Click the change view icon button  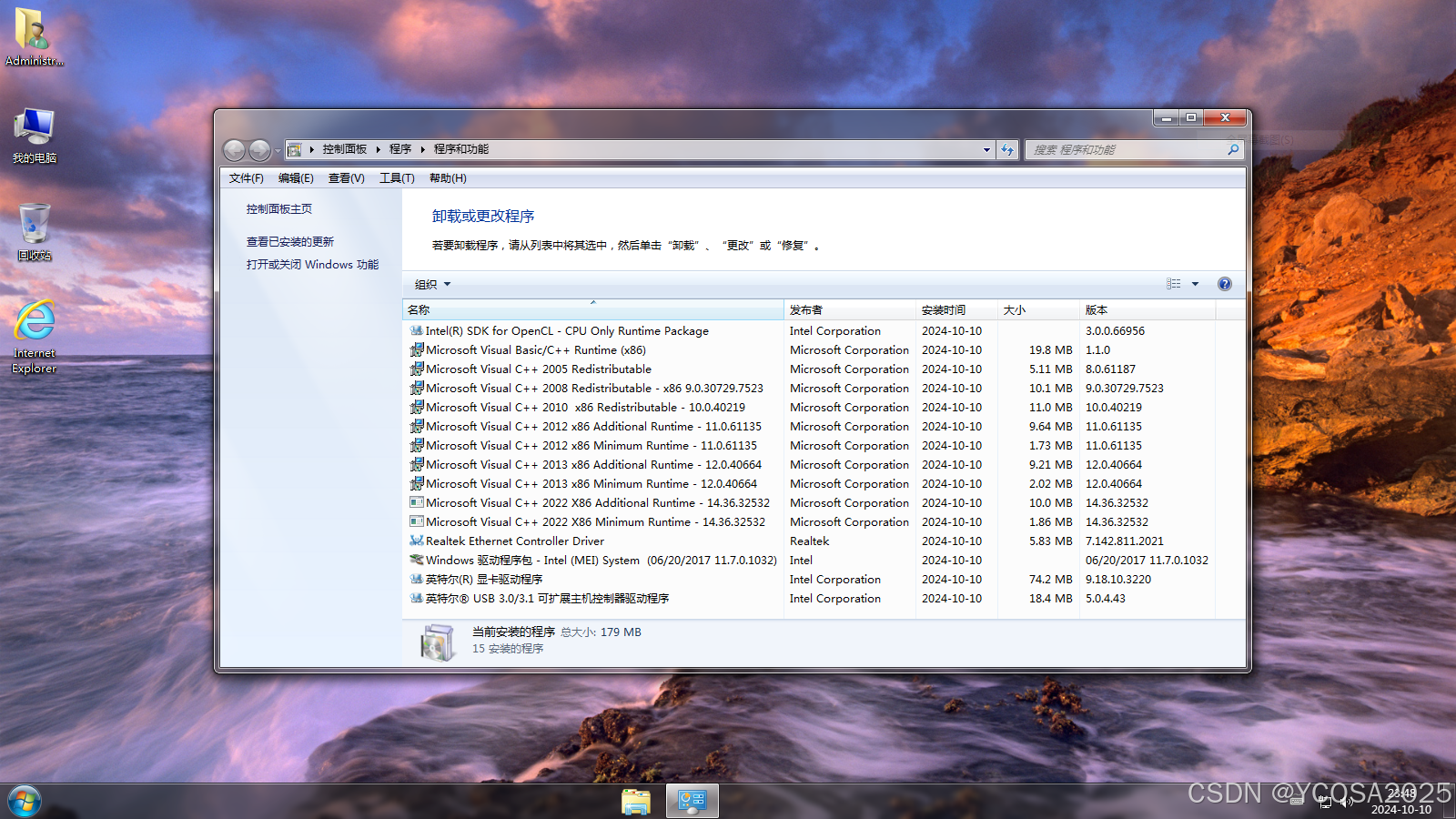(1174, 284)
